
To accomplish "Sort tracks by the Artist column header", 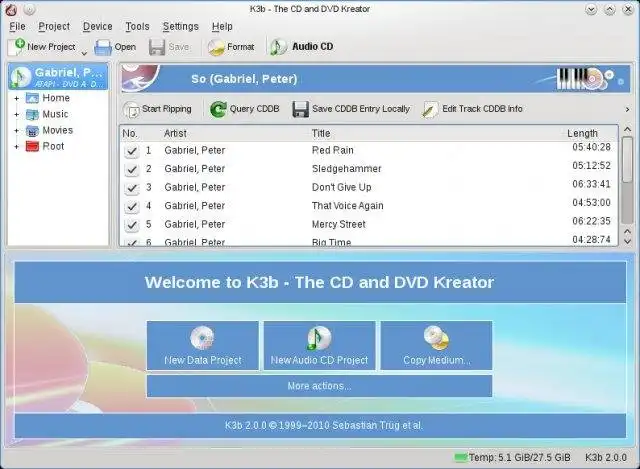I will pyautogui.click(x=175, y=133).
